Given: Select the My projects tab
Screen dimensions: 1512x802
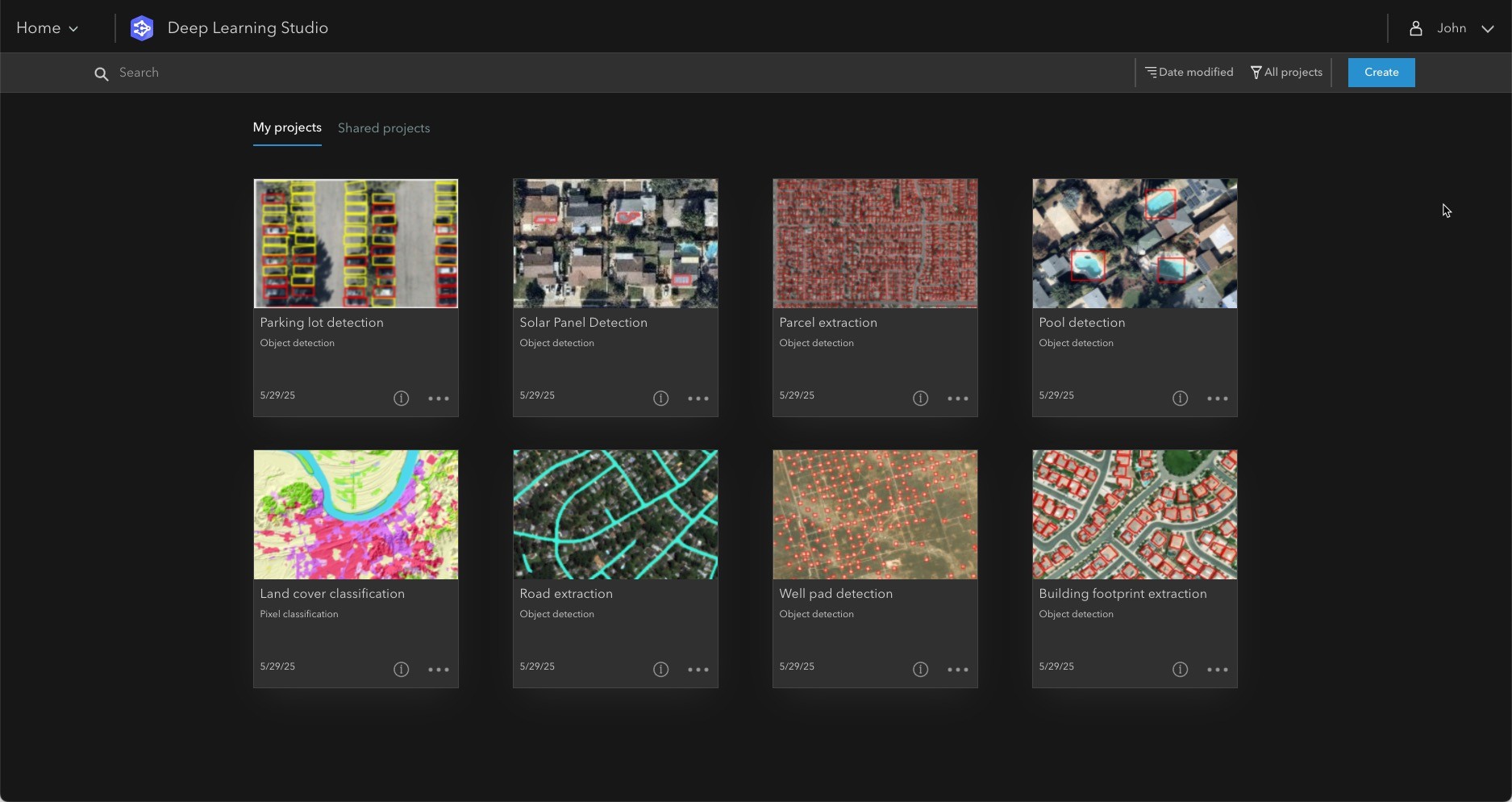Looking at the screenshot, I should click(x=287, y=127).
